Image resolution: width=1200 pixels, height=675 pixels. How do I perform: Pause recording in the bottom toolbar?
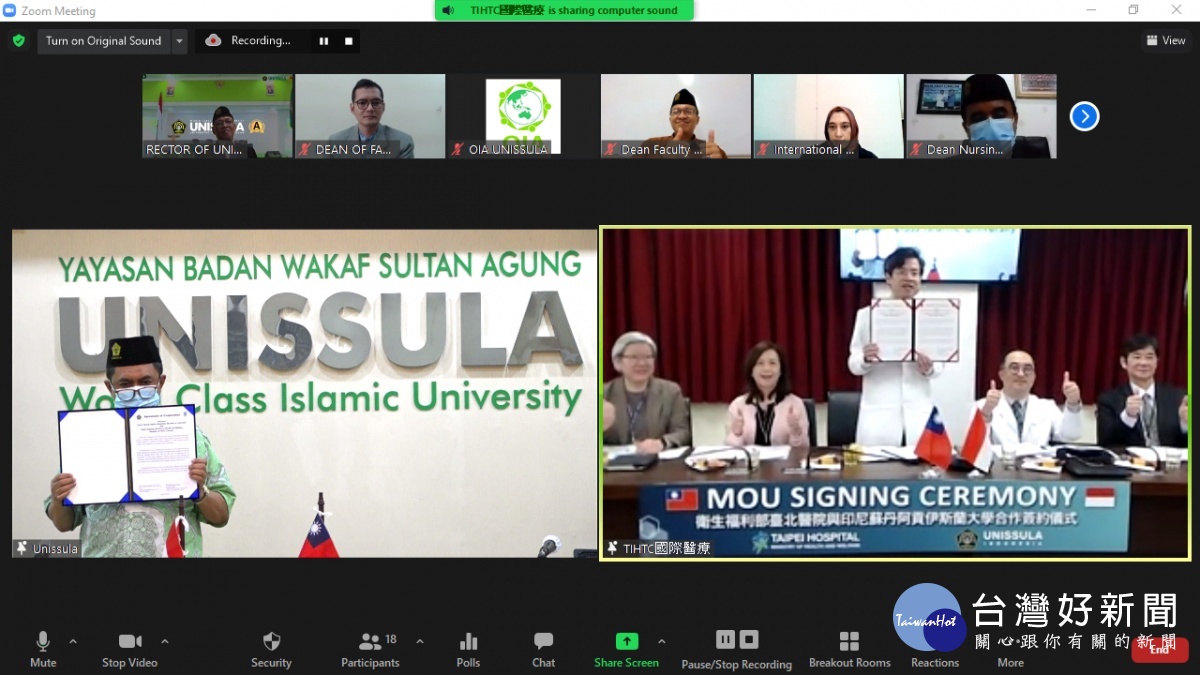coord(726,640)
